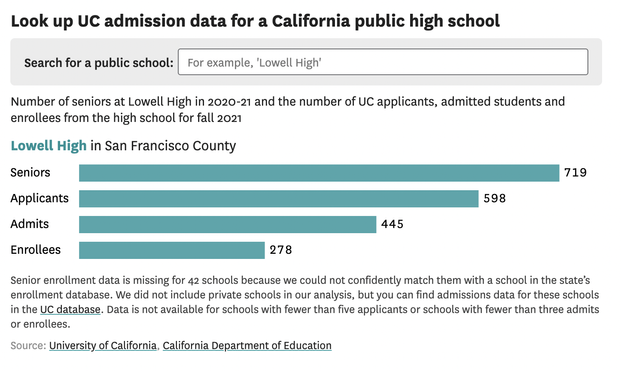Click the Enrollees bar showing 278
621x371 pixels.
tap(172, 250)
